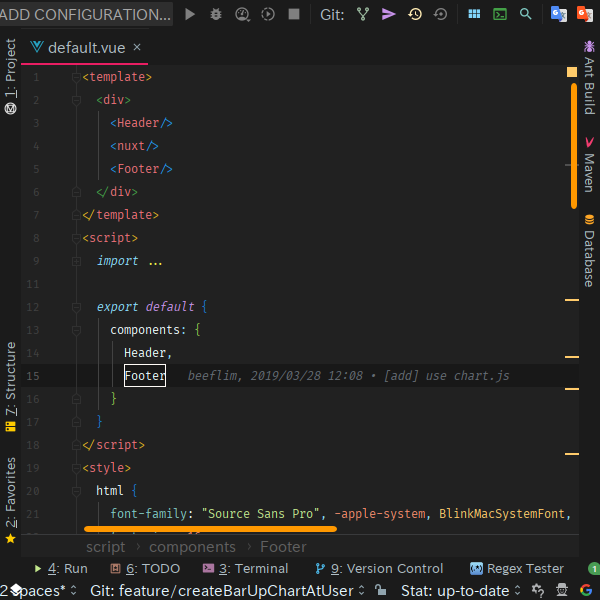
Task: Click the Database cylinder icon
Action: tap(589, 219)
